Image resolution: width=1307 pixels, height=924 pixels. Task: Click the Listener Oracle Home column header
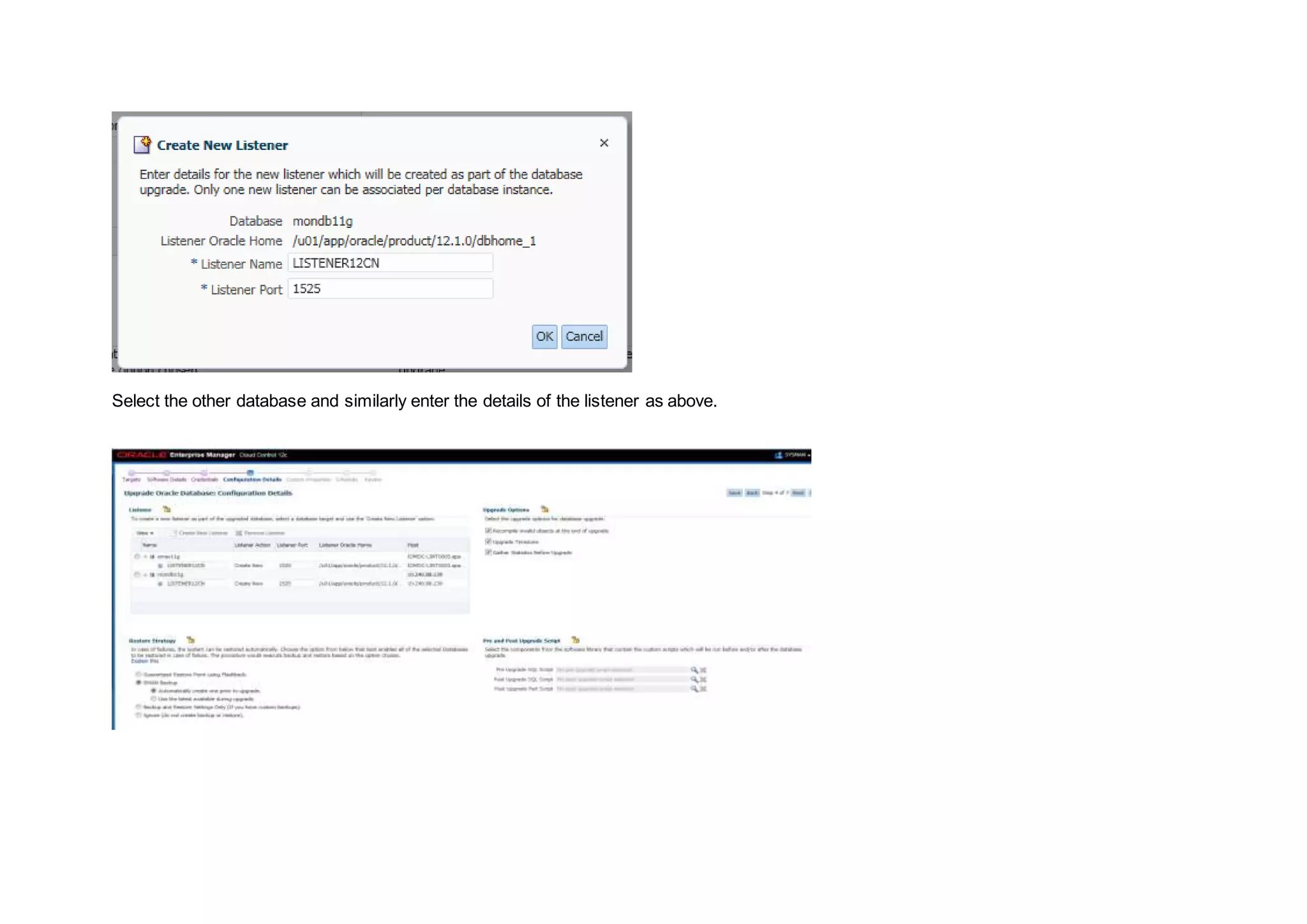pos(345,545)
